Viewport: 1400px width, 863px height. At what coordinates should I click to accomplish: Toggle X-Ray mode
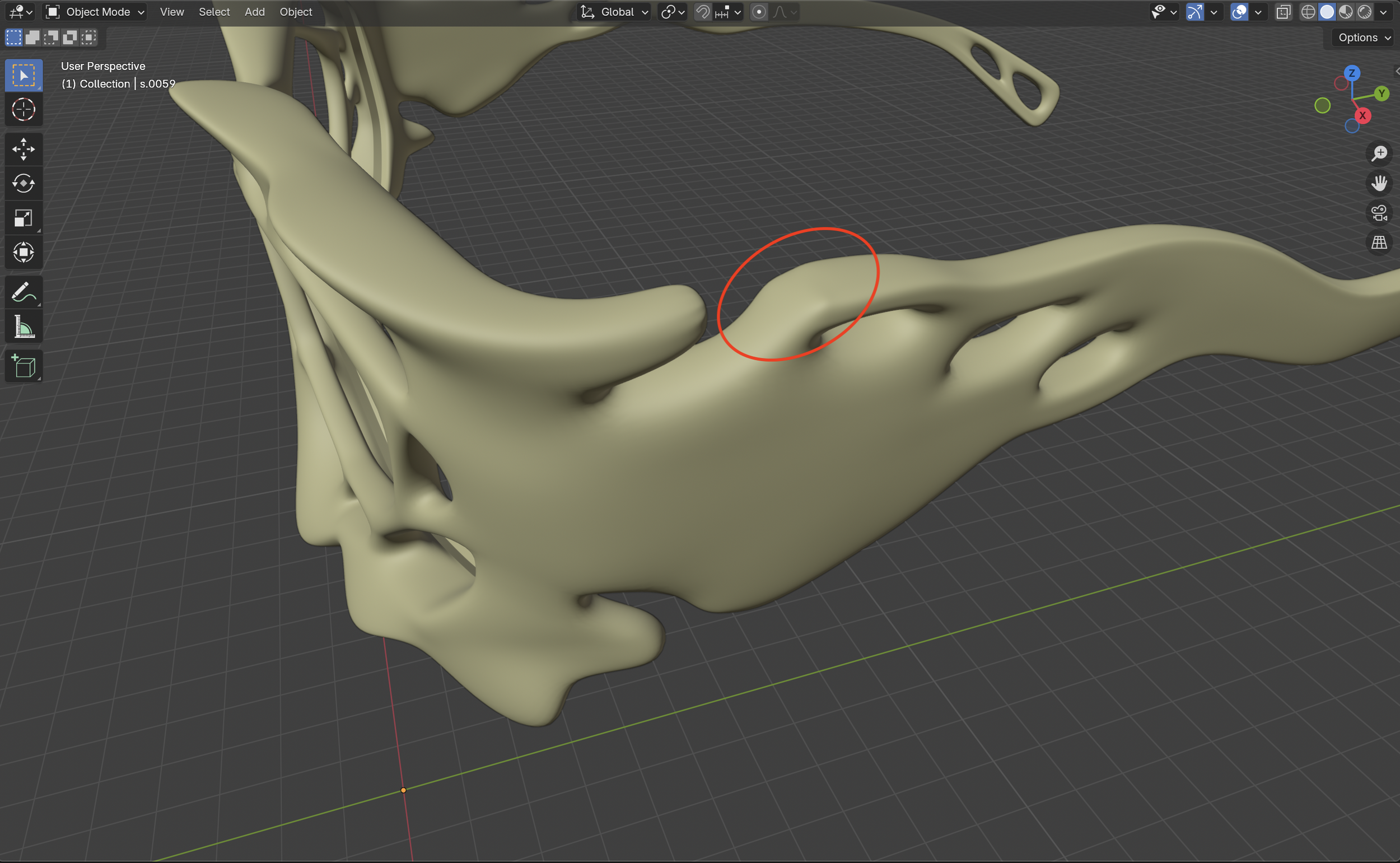[x=1283, y=12]
